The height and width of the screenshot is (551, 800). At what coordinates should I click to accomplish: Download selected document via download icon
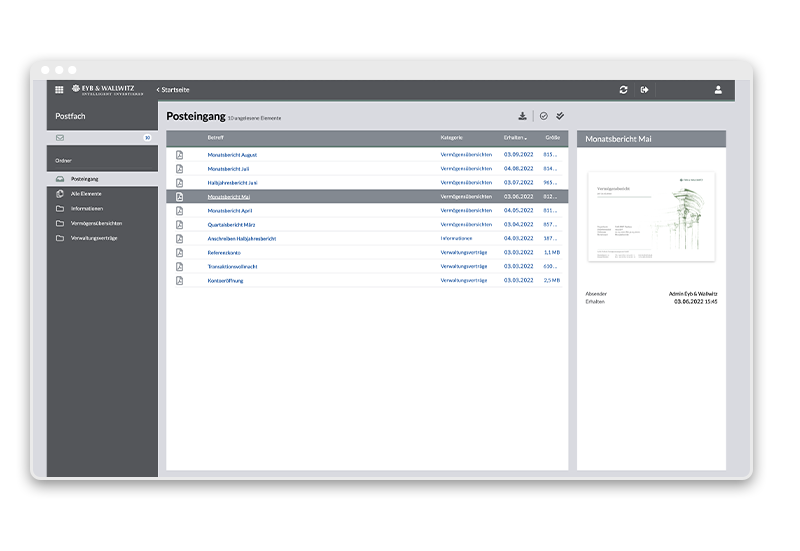(x=522, y=116)
